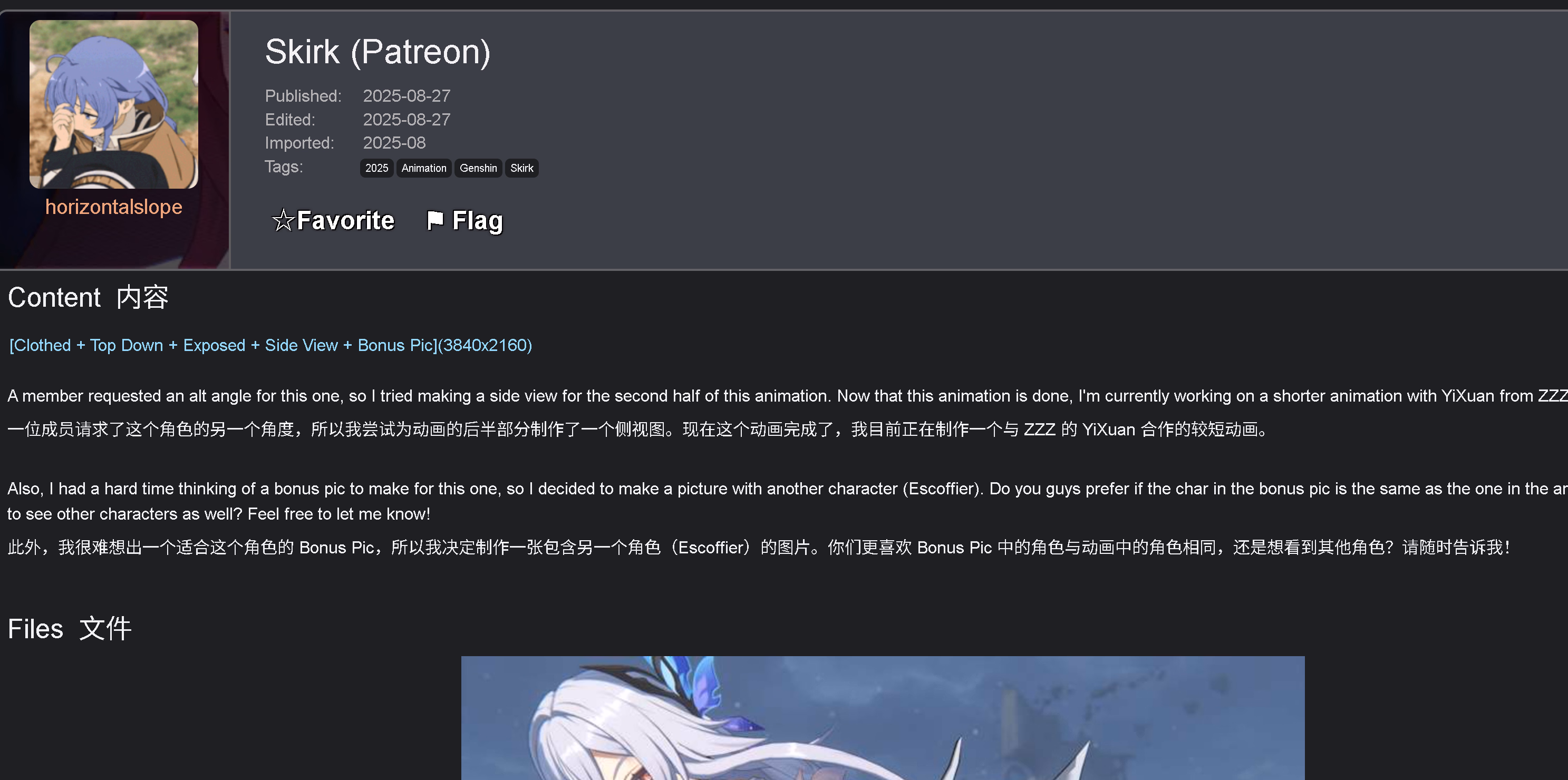Viewport: 1568px width, 780px height.
Task: Click the Flag text label
Action: coord(477,221)
